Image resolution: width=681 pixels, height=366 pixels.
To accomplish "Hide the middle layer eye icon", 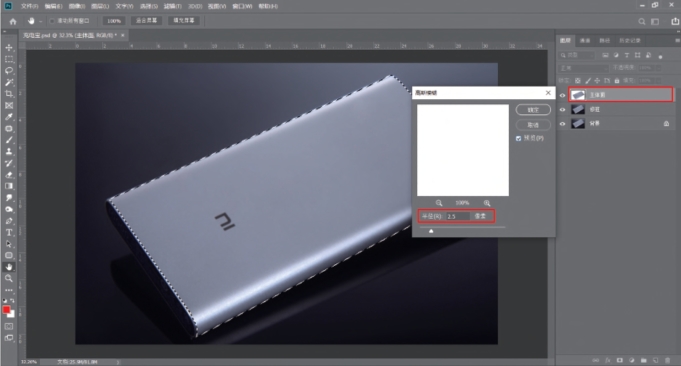I will tap(562, 109).
